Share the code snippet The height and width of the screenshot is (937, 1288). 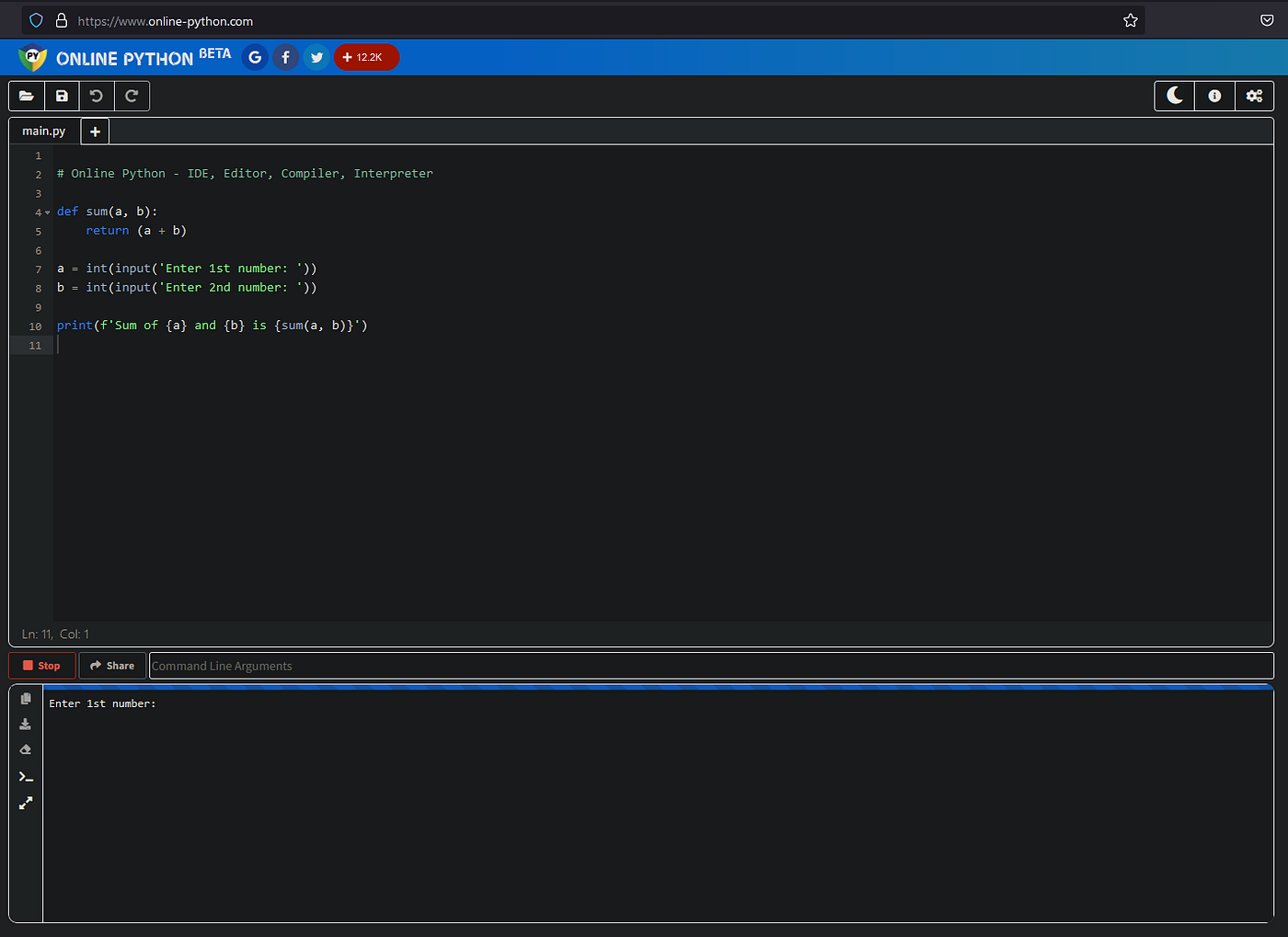(x=111, y=665)
